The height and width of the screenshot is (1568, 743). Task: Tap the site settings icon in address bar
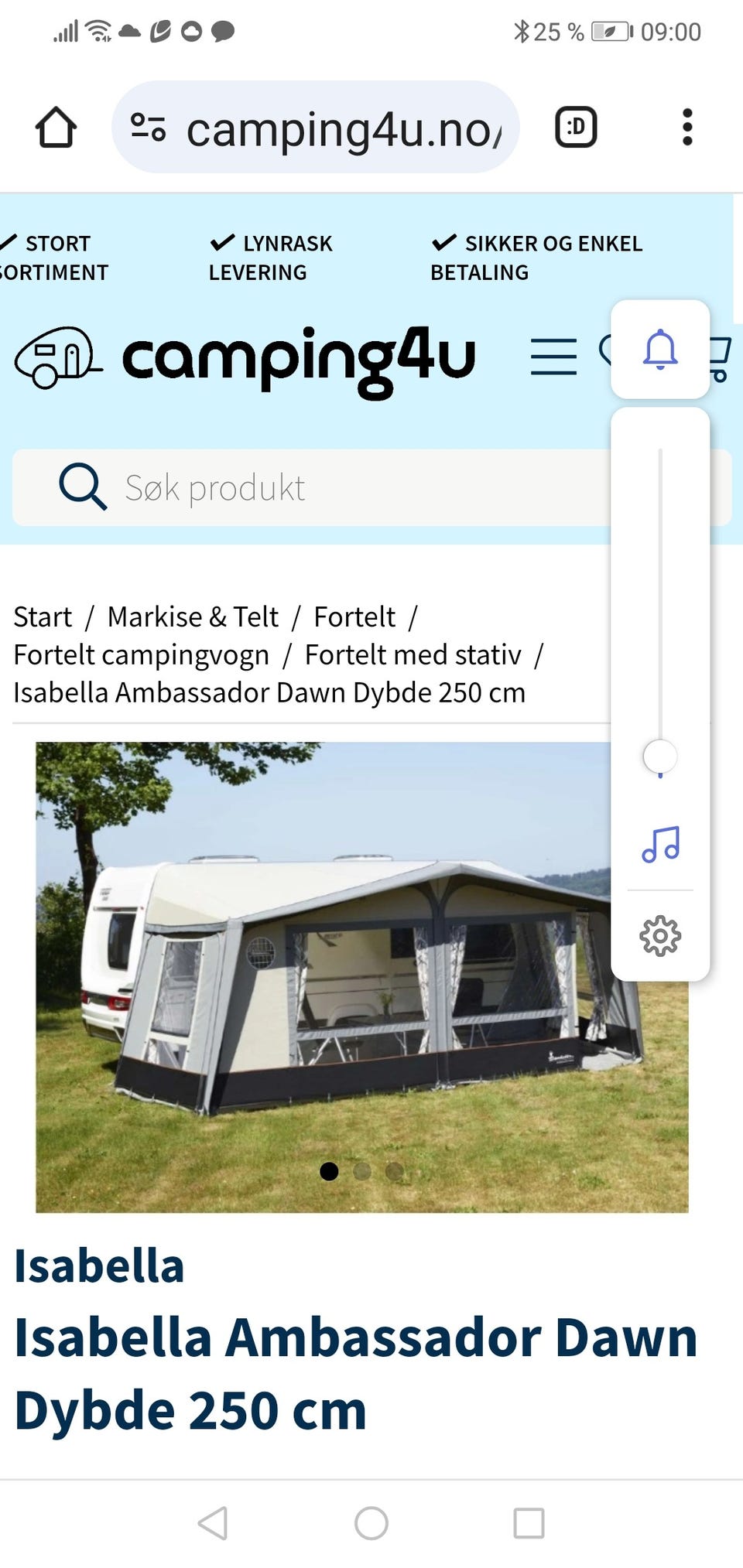[x=148, y=127]
